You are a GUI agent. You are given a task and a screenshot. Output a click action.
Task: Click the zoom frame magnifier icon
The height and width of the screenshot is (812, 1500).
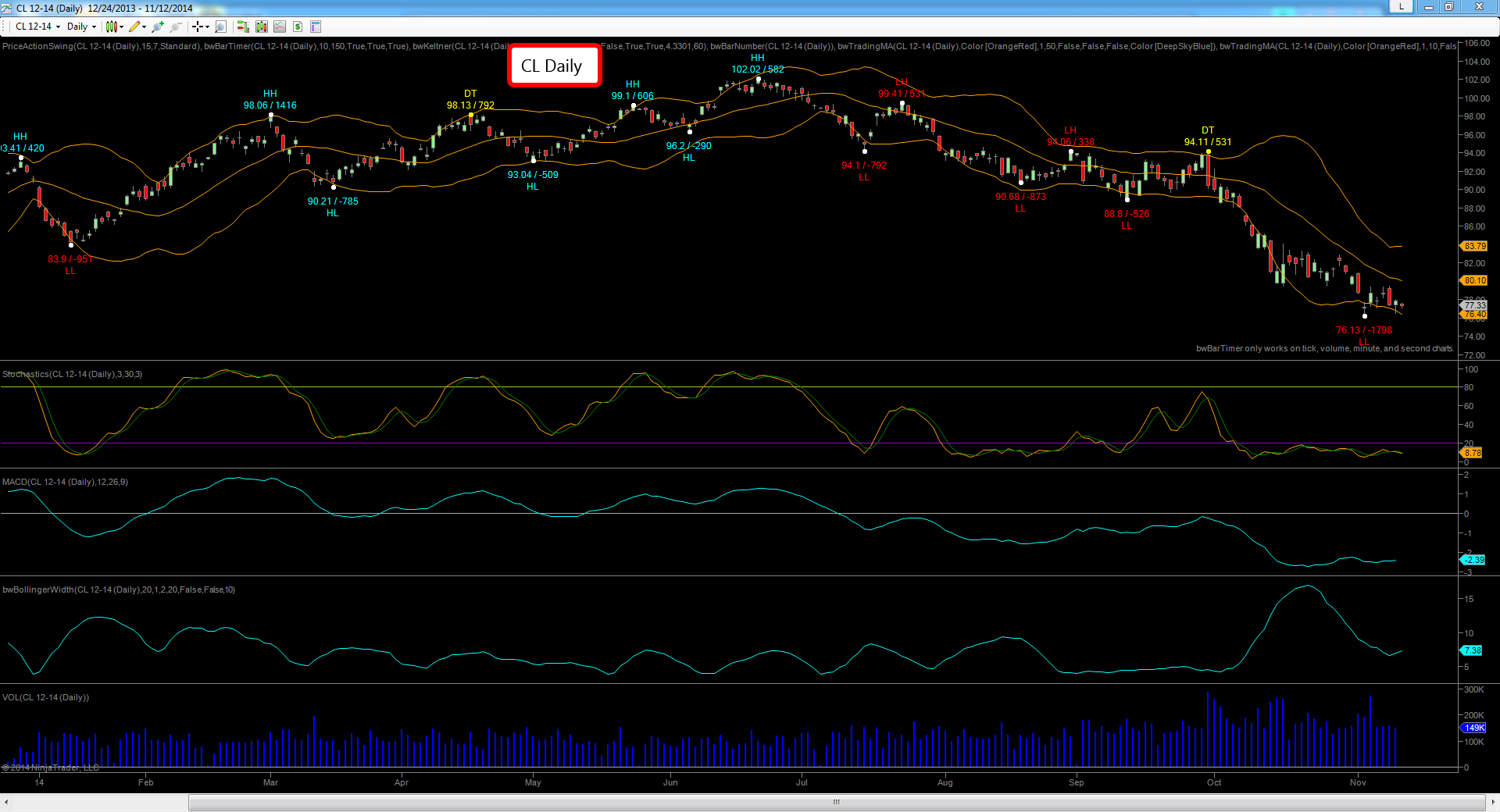[220, 27]
